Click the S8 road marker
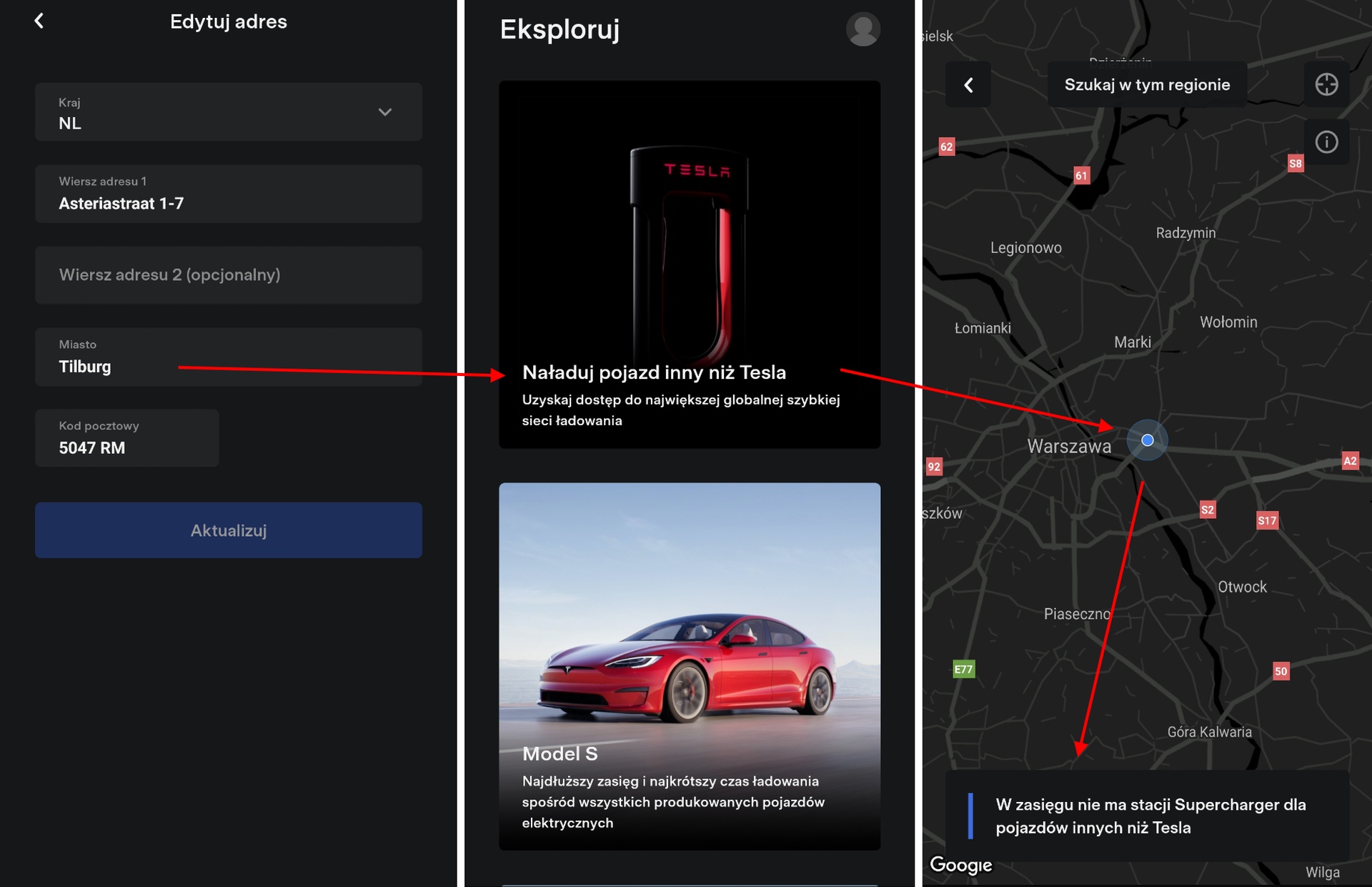This screenshot has width=1372, height=887. pos(1295,164)
